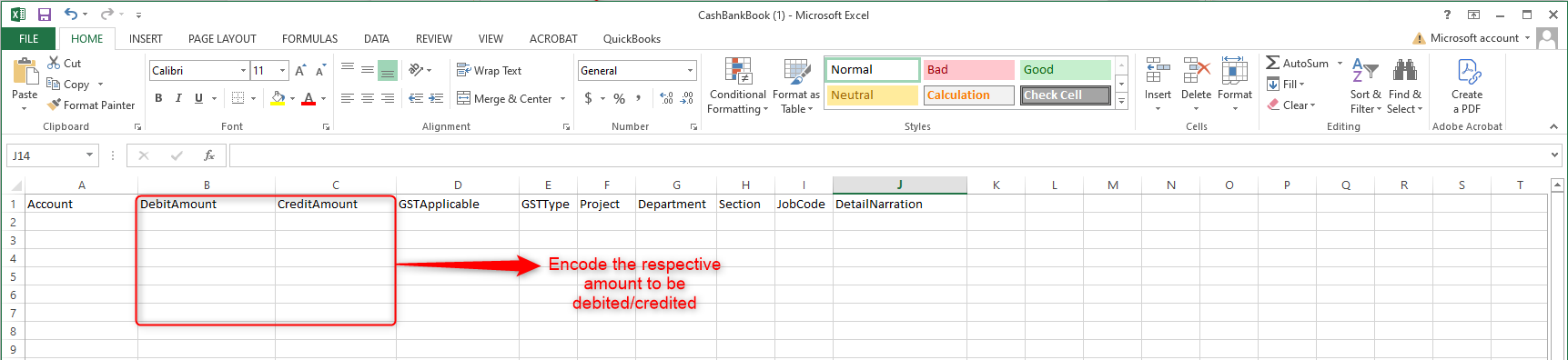Screen dimensions: 1568x360
Task: Switch to FORMULAS tab
Action: coord(309,39)
